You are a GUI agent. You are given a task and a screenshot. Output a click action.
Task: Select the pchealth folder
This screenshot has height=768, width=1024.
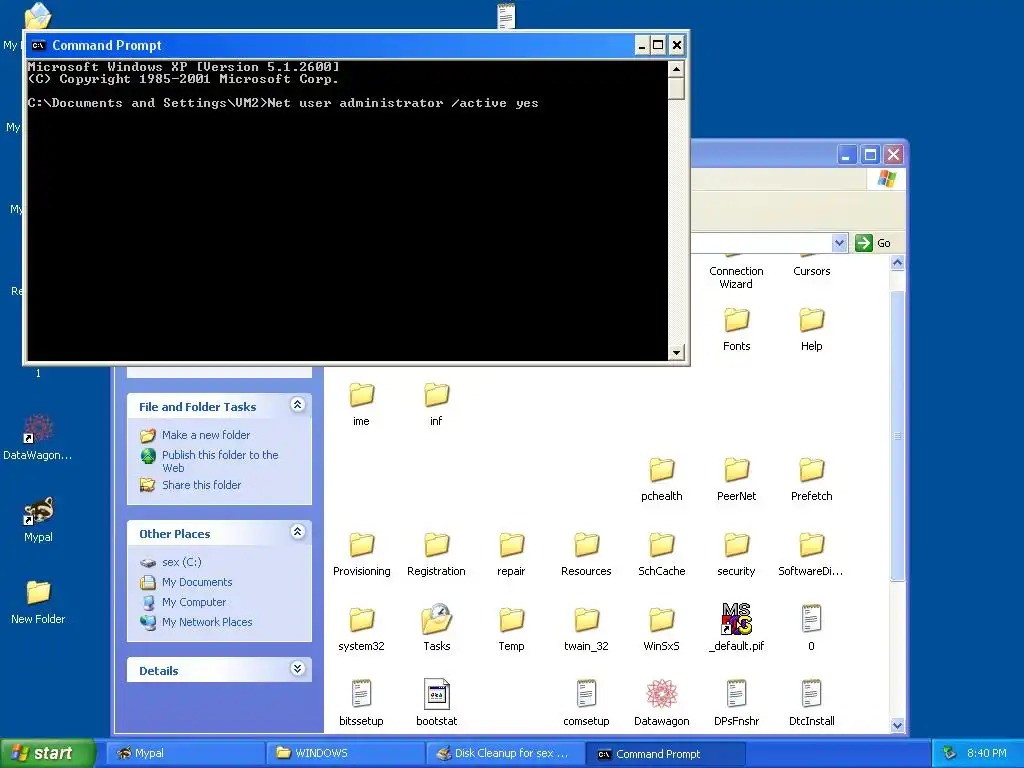click(662, 479)
